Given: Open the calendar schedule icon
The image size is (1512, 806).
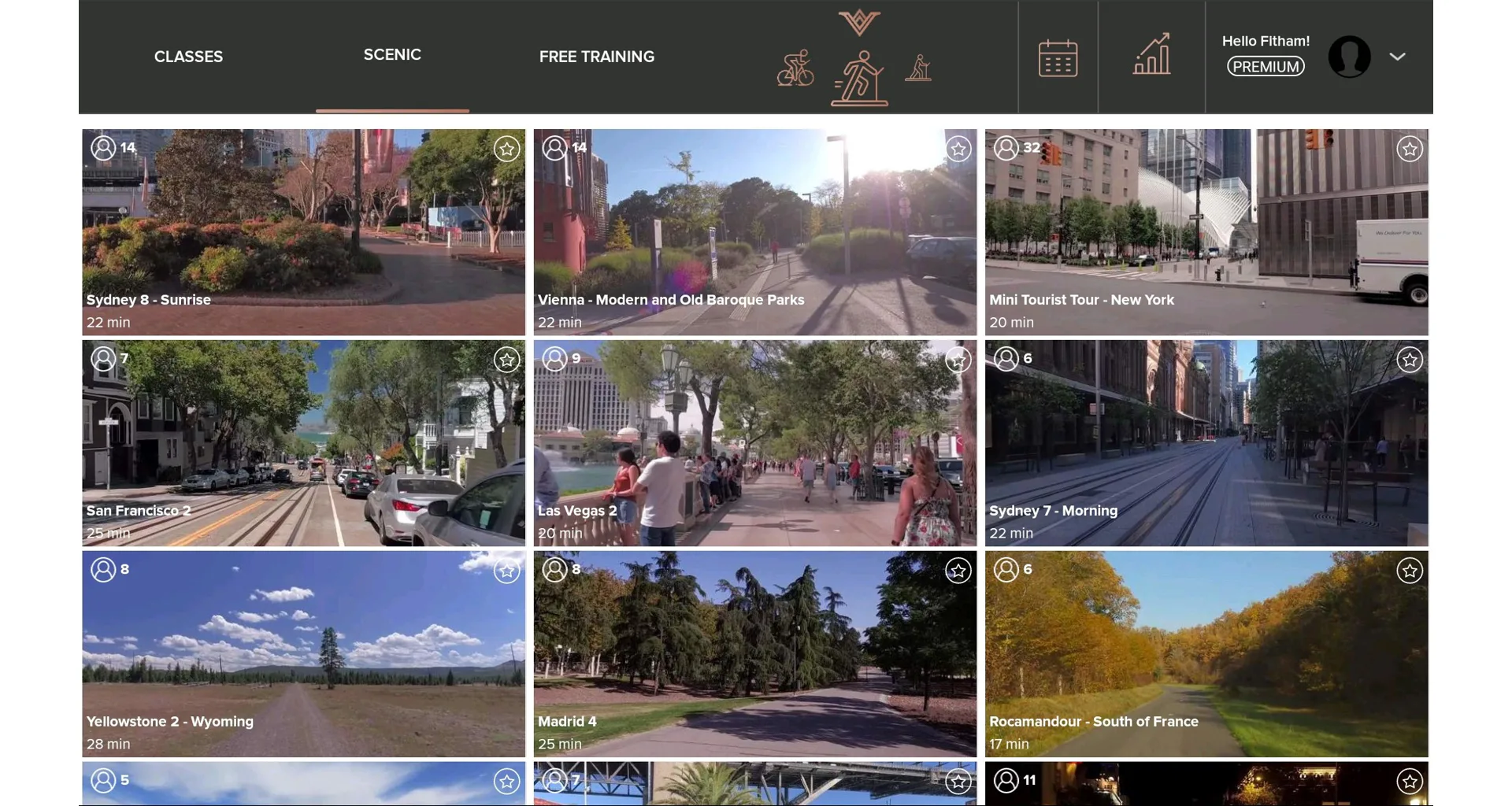Looking at the screenshot, I should [x=1058, y=58].
